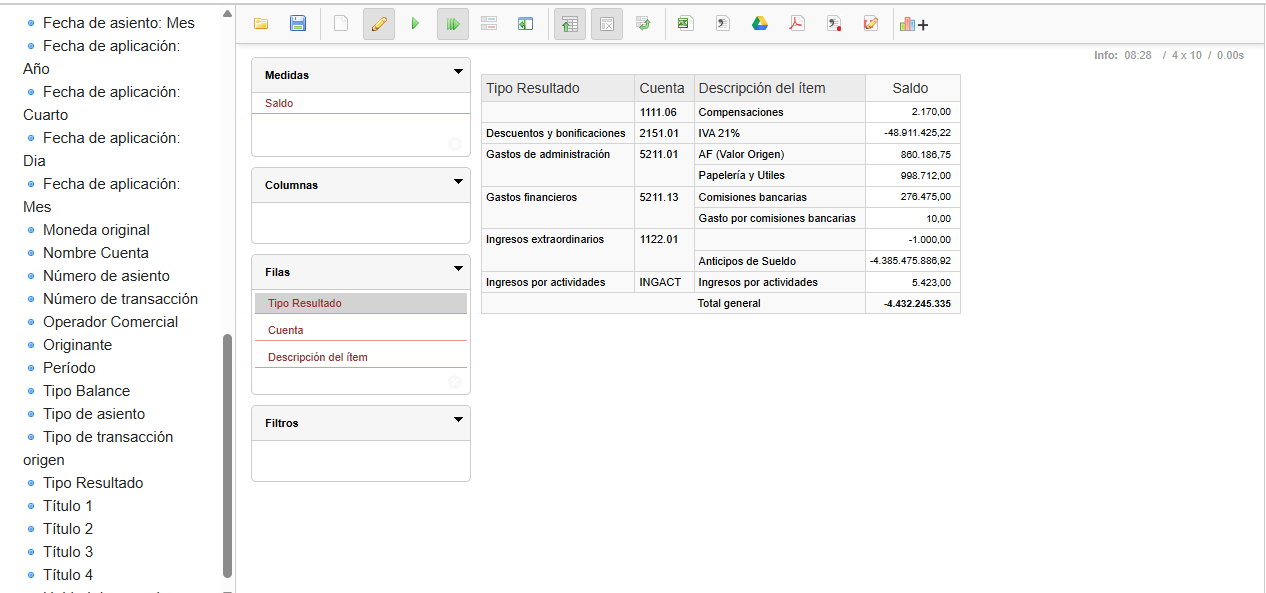Swap axes with the green arrows icon
This screenshot has height=593, width=1266.
[x=643, y=24]
